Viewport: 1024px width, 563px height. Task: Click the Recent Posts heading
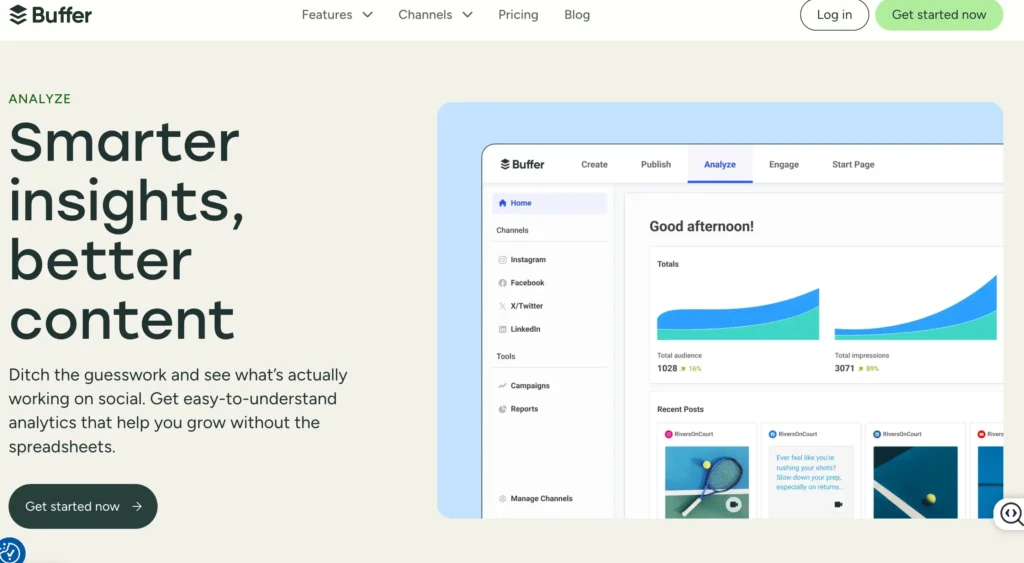pos(680,410)
